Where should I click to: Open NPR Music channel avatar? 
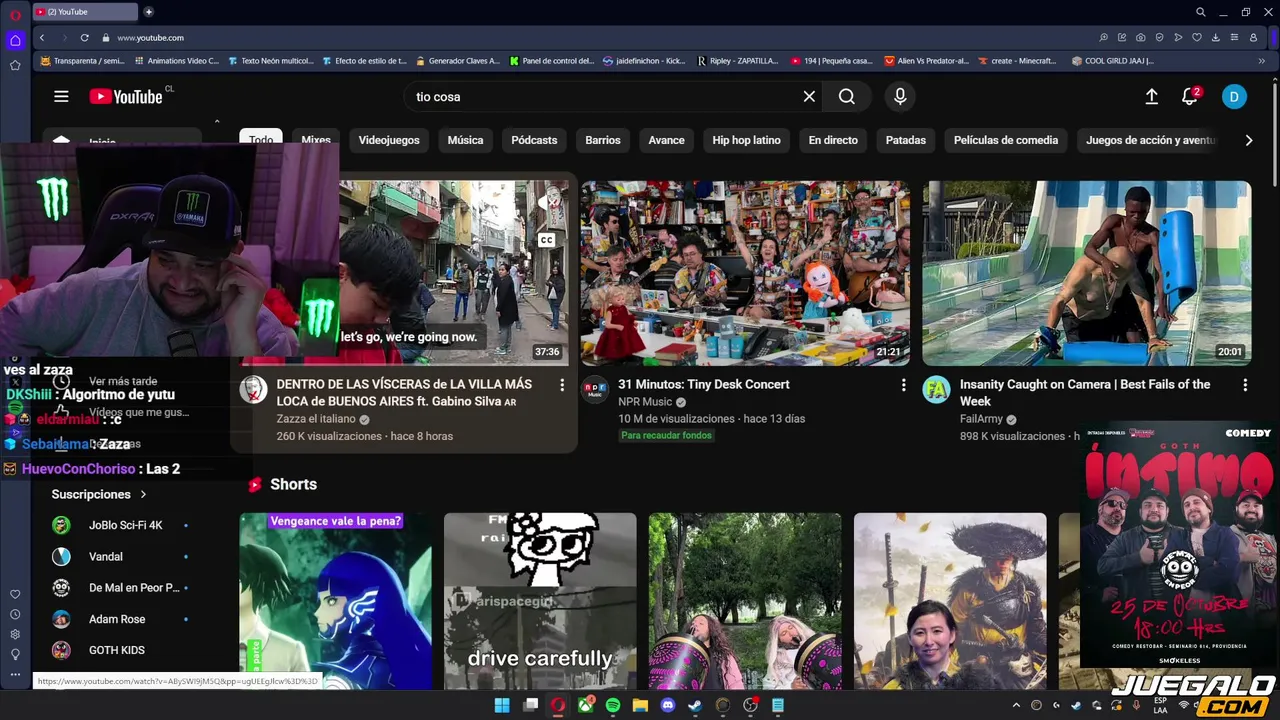pyautogui.click(x=595, y=390)
